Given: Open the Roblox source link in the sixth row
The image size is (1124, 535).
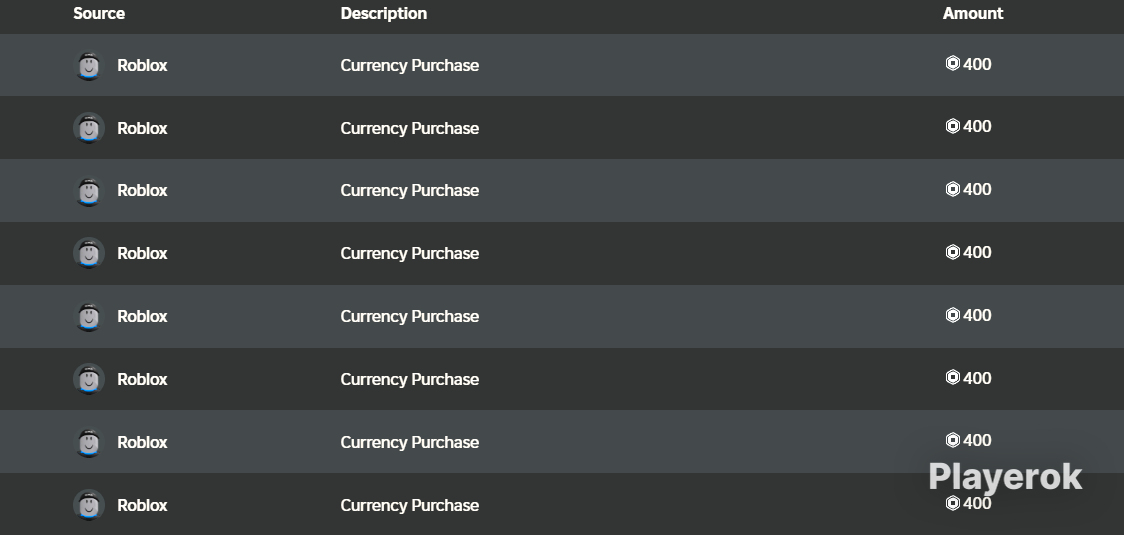Looking at the screenshot, I should coord(142,379).
